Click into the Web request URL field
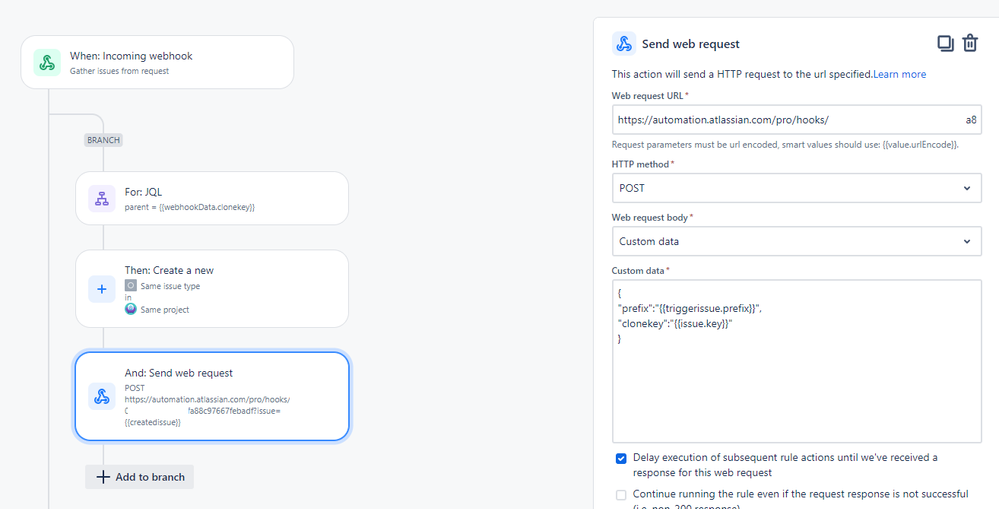This screenshot has width=999, height=509. (796, 119)
